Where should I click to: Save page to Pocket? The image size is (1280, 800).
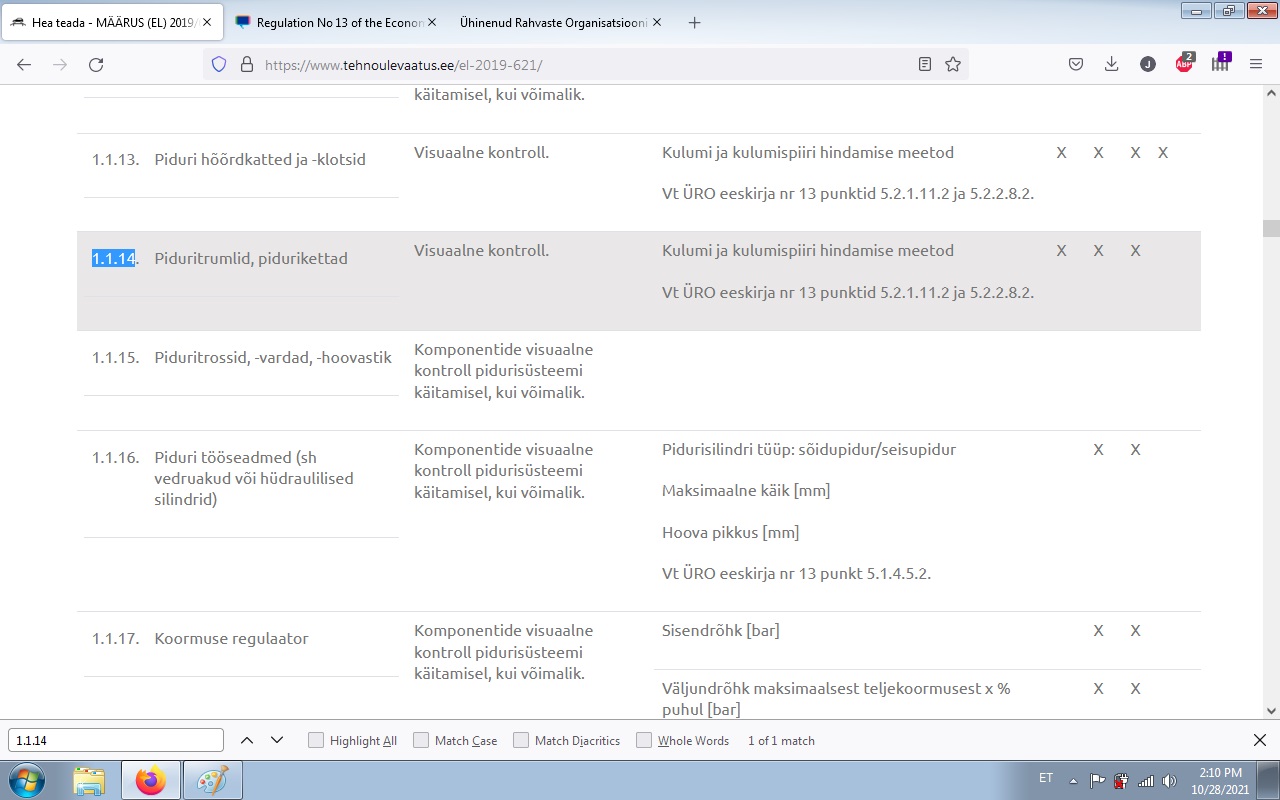pos(1076,64)
